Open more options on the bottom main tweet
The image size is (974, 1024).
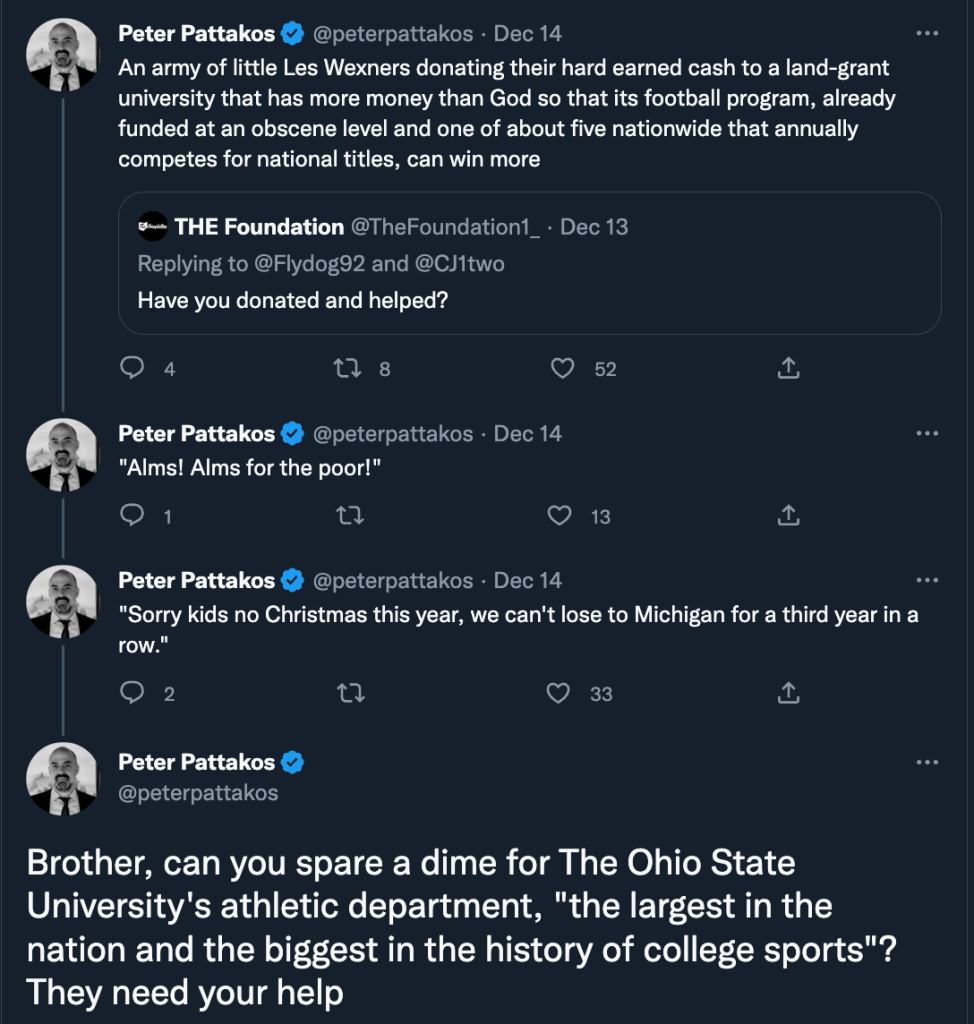point(927,762)
